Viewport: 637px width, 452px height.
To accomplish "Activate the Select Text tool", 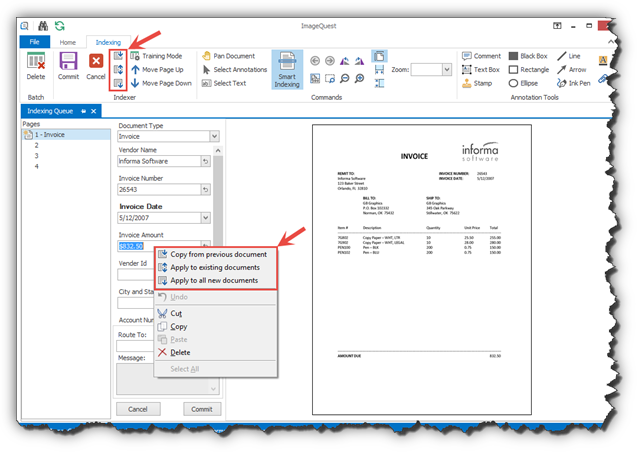I will (224, 83).
